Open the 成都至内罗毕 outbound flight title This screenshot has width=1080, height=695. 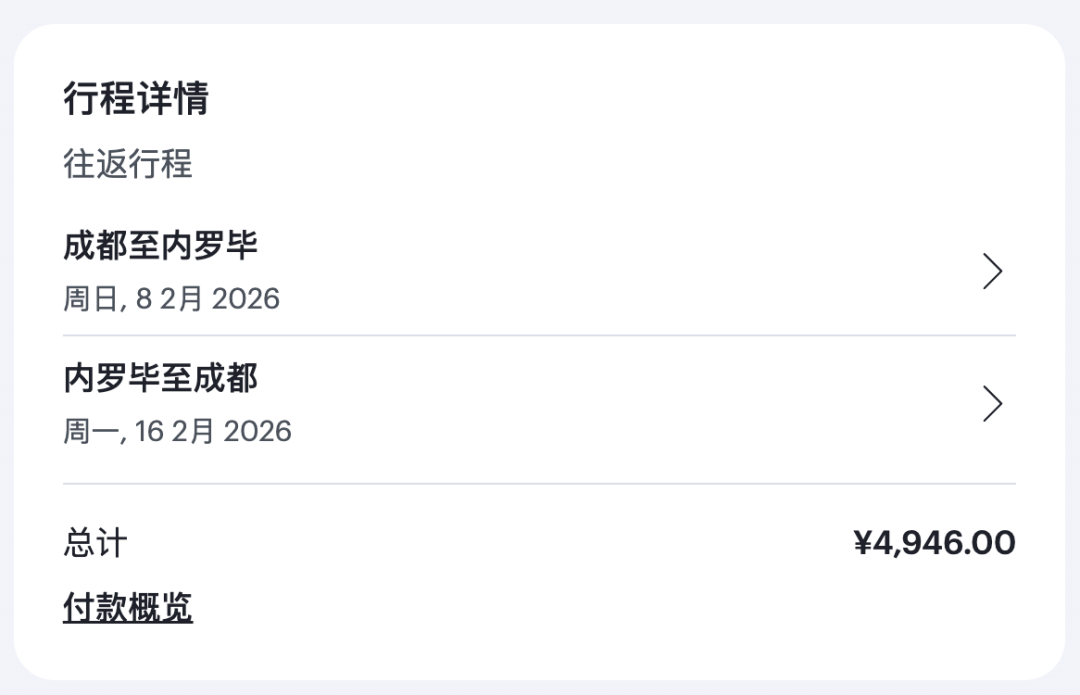point(160,245)
